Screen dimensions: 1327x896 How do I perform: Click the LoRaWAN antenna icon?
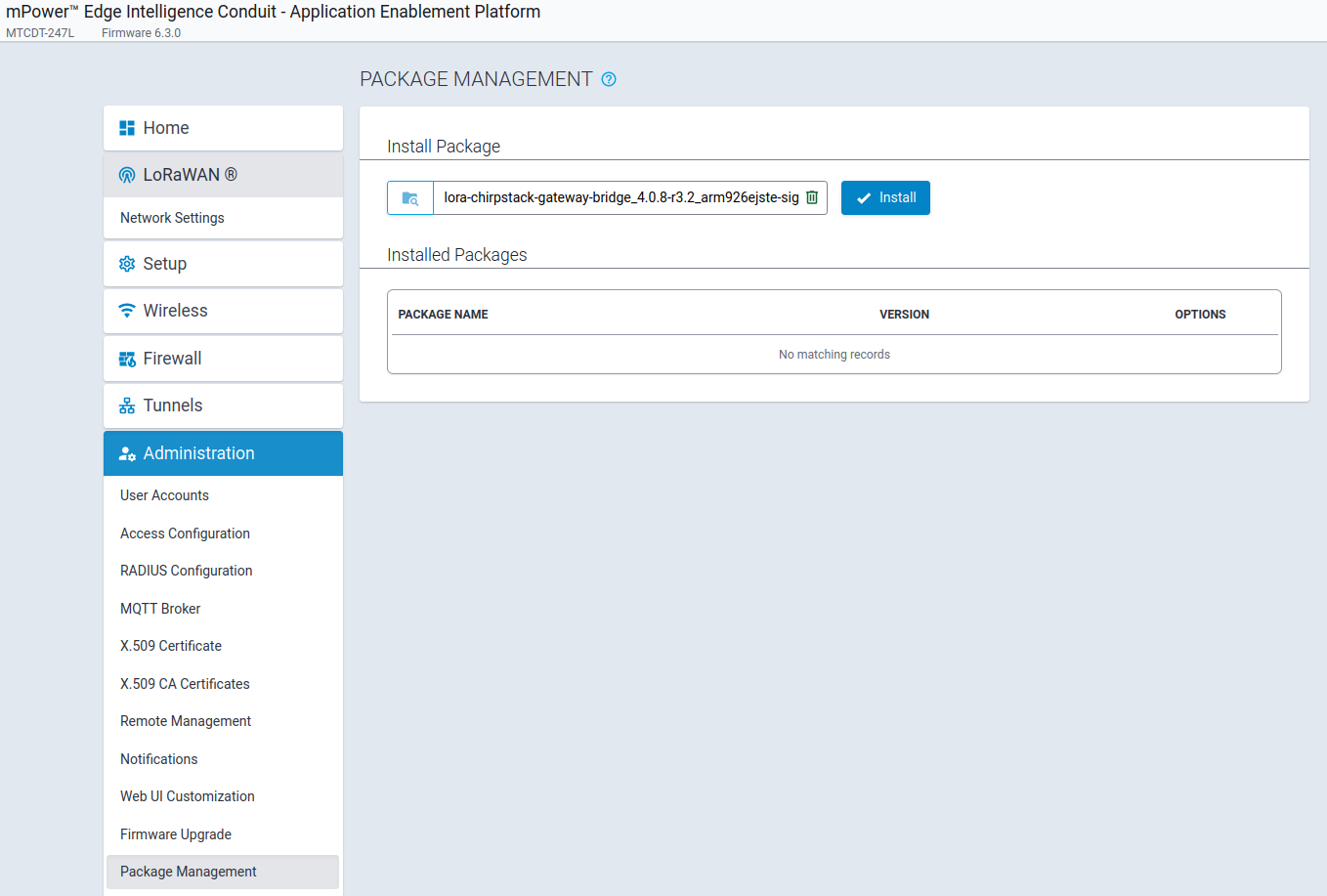coord(127,175)
